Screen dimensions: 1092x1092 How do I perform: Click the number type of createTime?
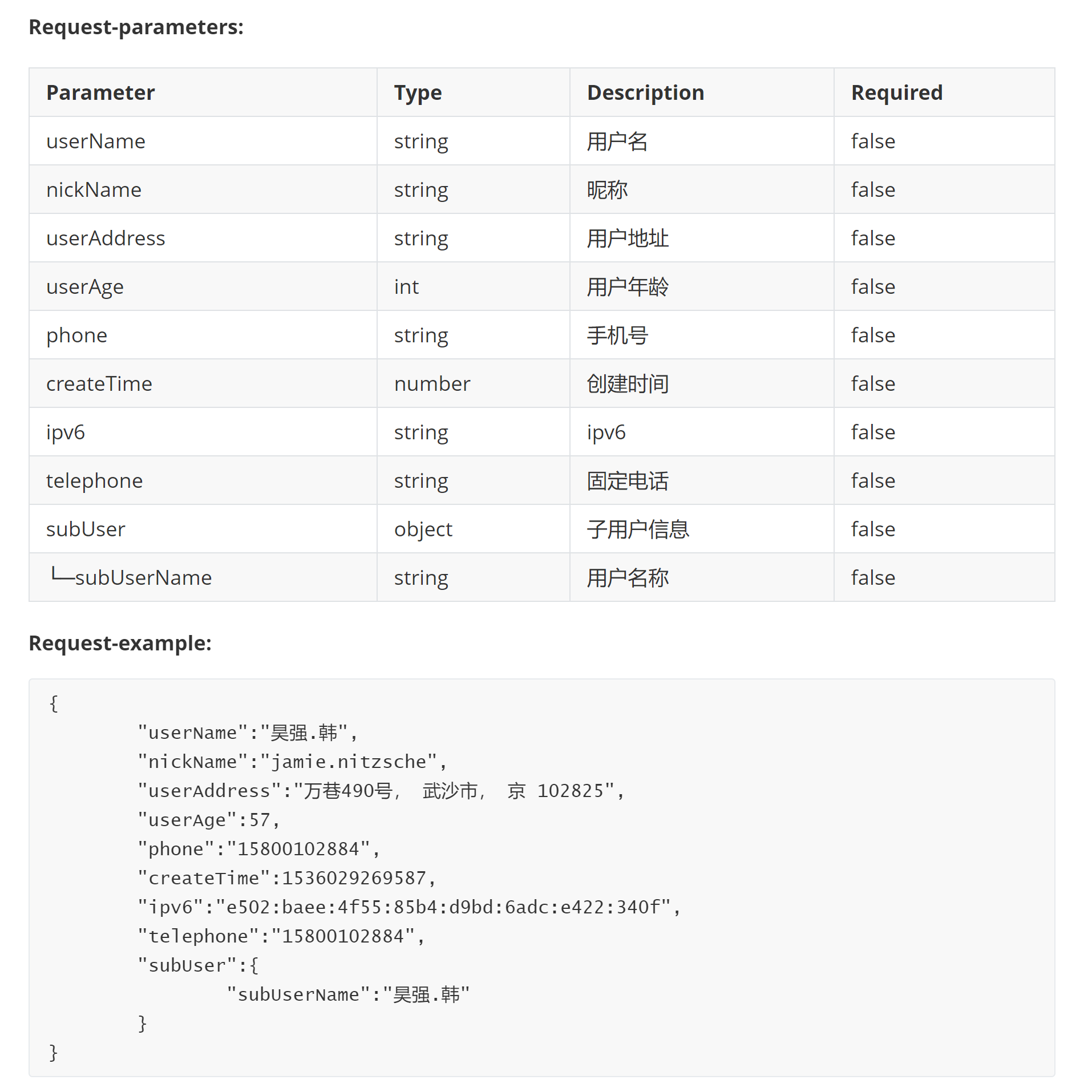432,383
